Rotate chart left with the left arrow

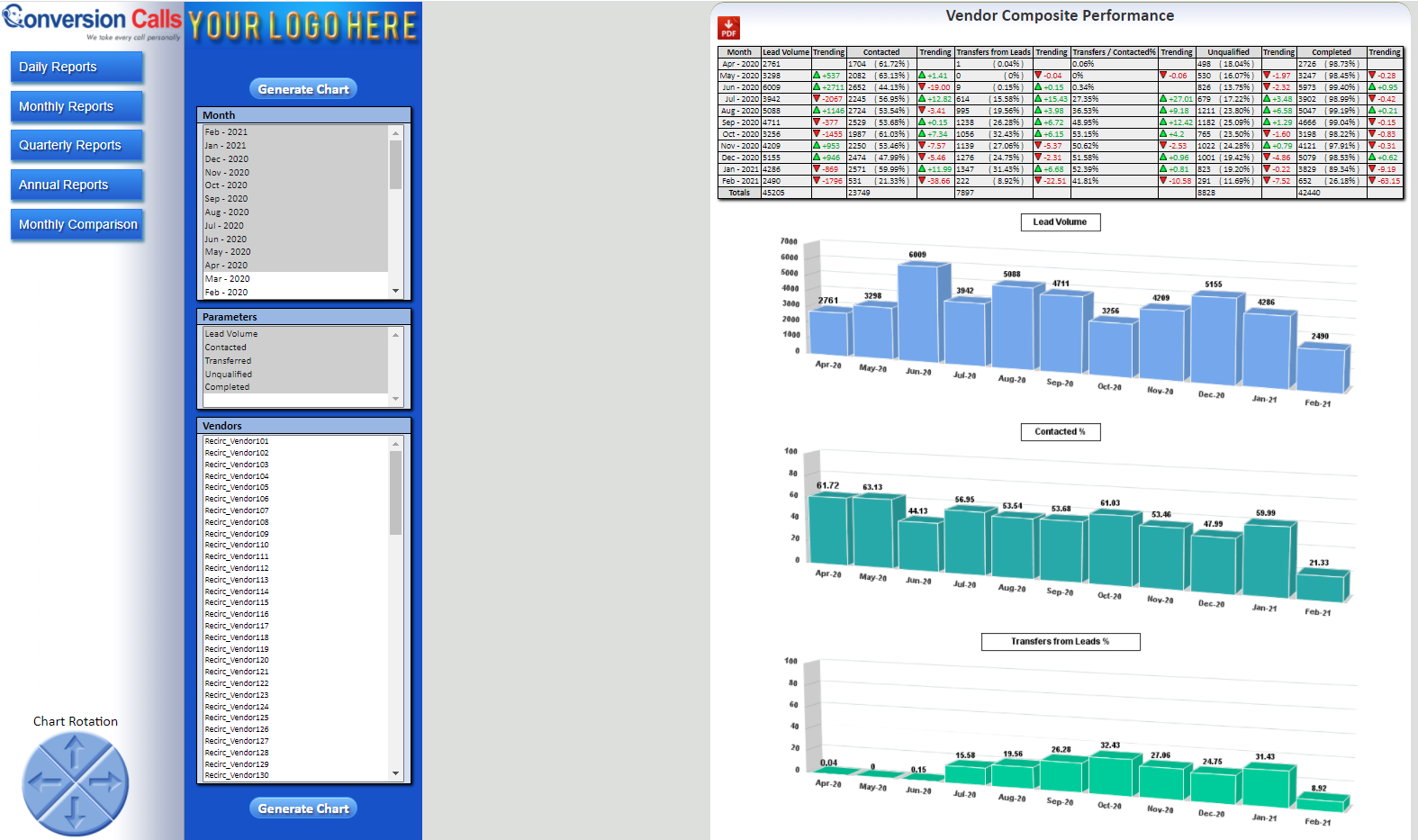[x=44, y=783]
